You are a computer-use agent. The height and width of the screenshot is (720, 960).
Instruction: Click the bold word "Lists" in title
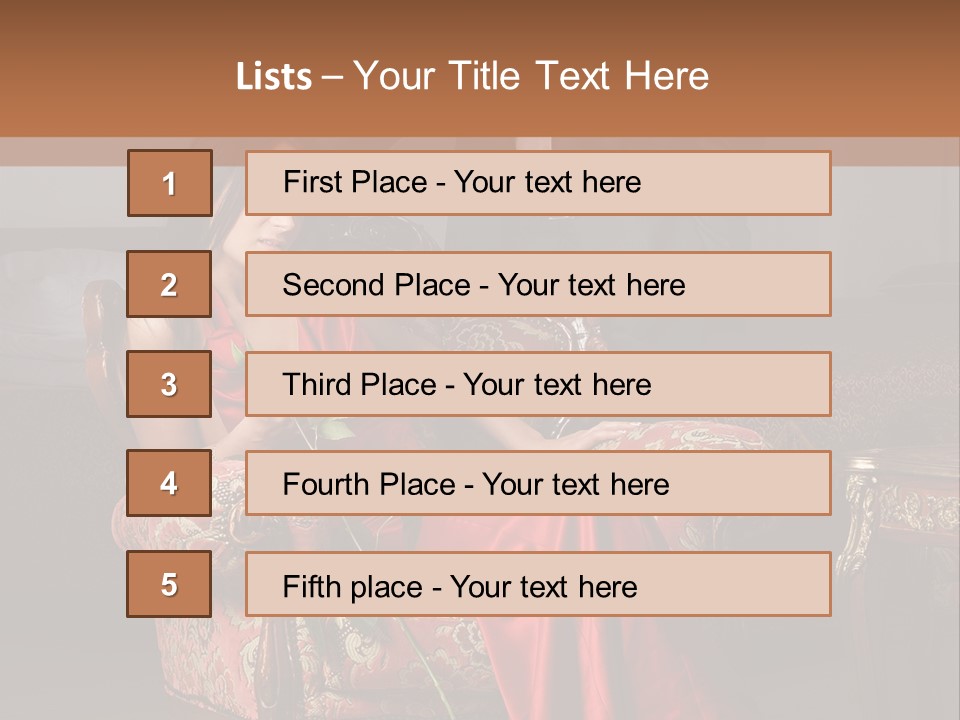pyautogui.click(x=274, y=77)
